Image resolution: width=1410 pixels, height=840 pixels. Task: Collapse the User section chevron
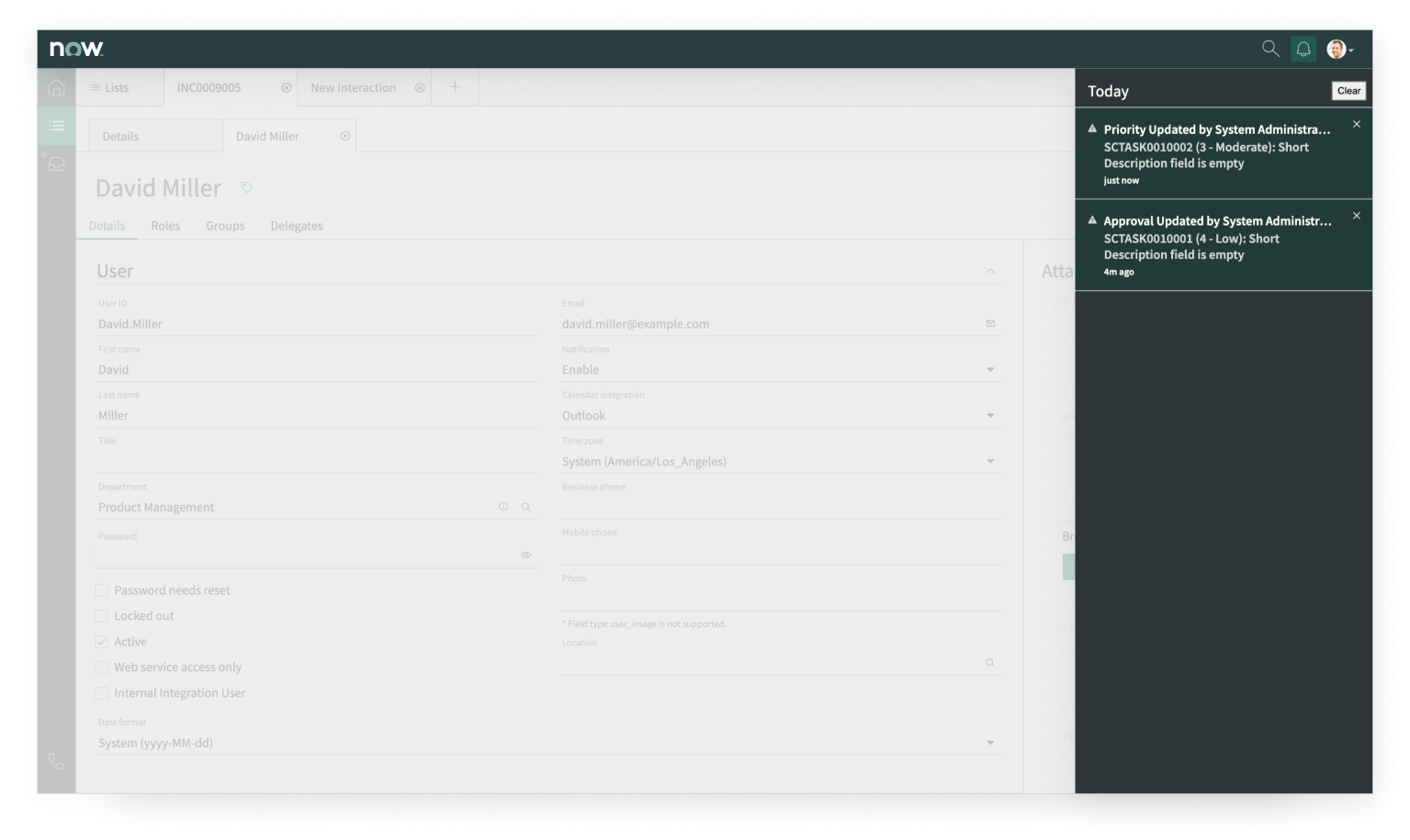click(990, 271)
